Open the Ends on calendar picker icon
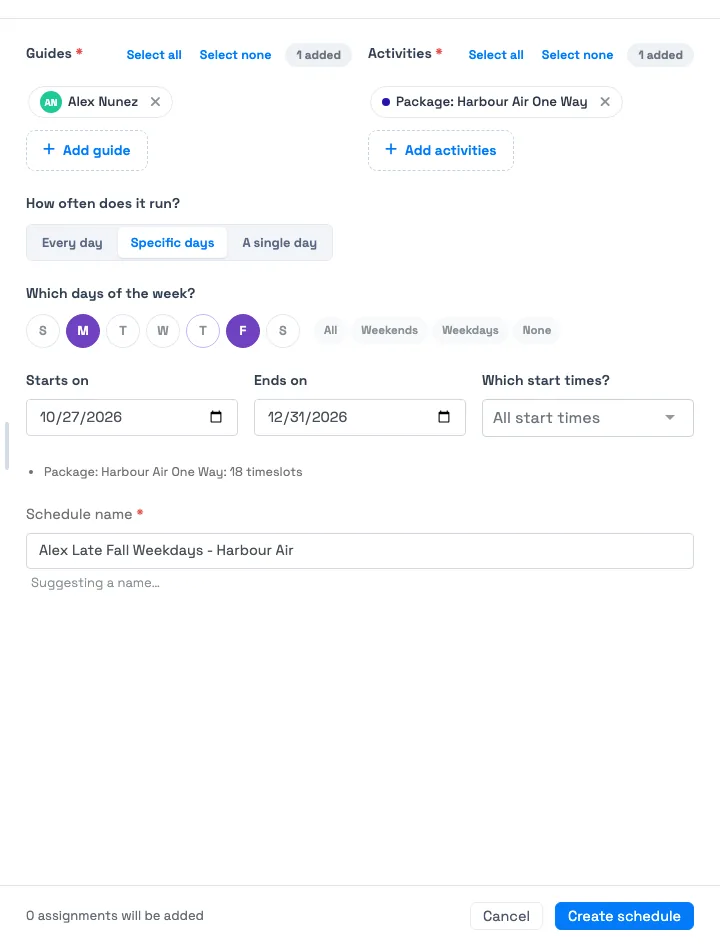The image size is (720, 946). [444, 417]
